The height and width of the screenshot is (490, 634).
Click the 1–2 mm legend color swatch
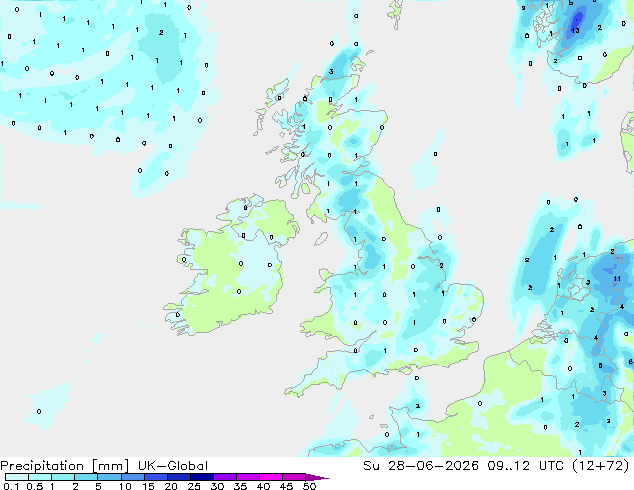(63, 477)
